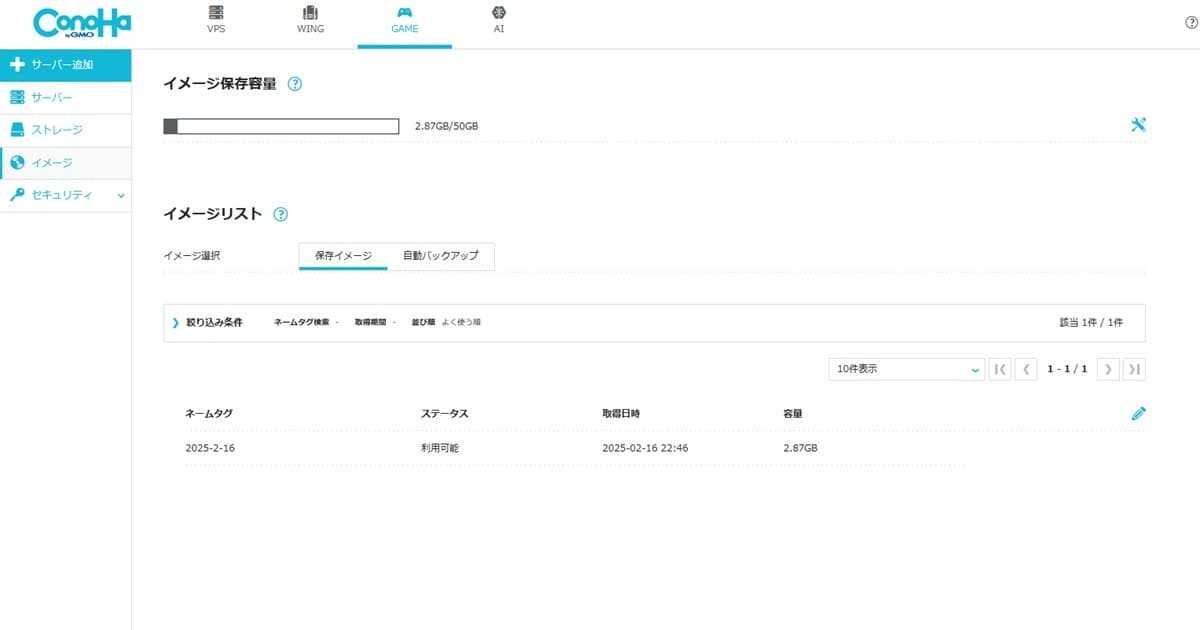Open help icon at top right

tap(1191, 23)
